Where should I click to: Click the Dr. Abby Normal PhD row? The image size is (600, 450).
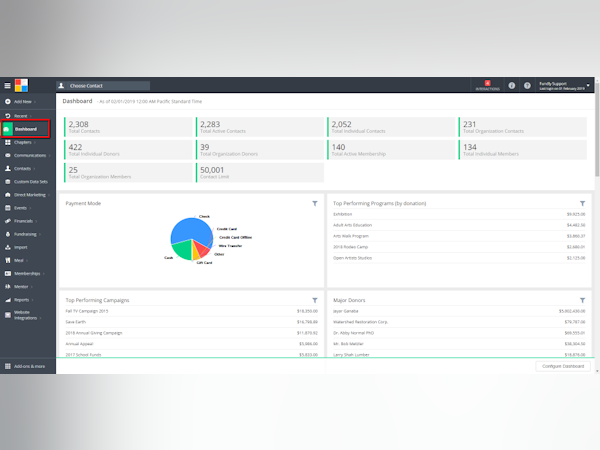[459, 333]
